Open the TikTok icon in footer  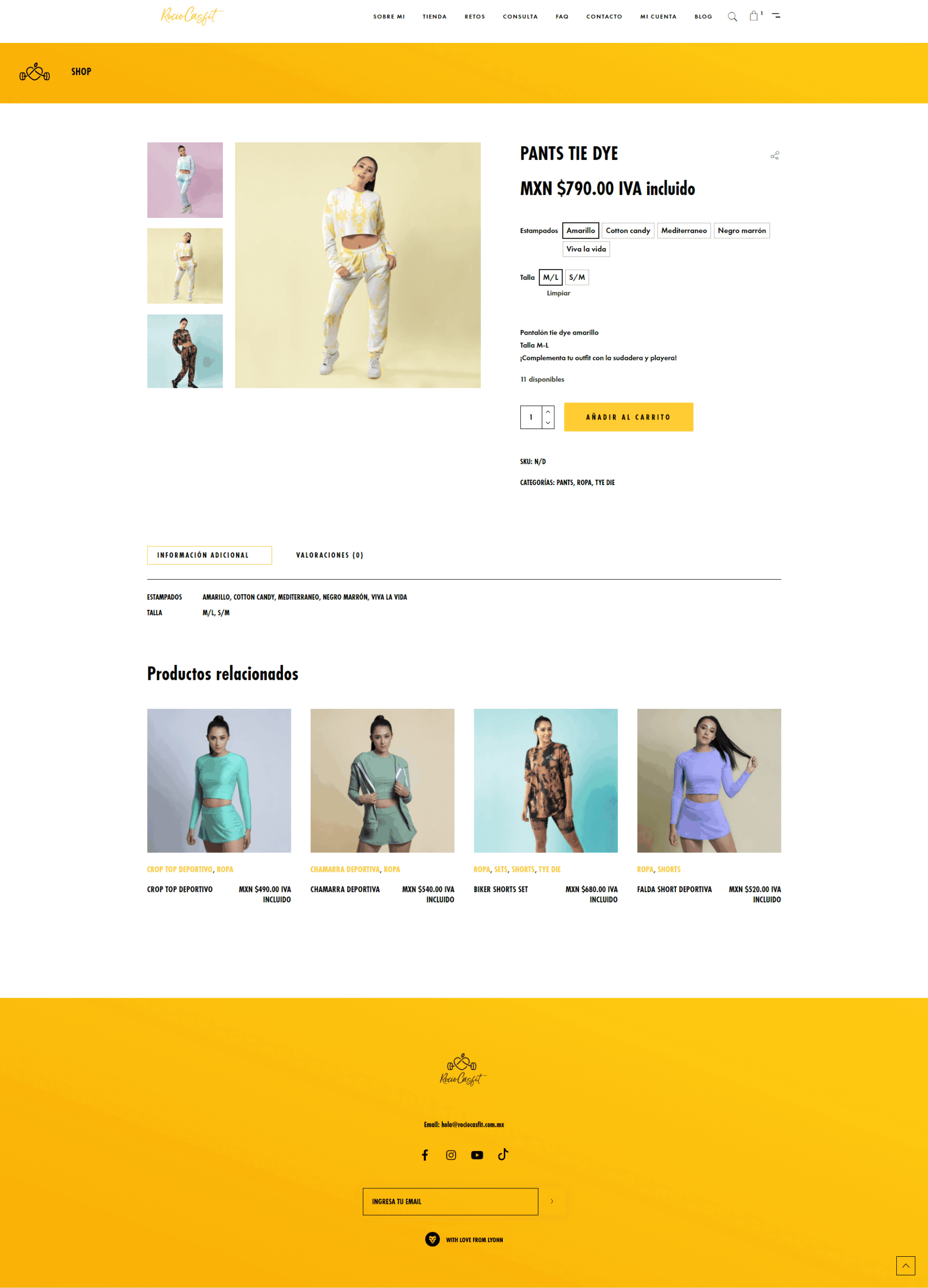tap(503, 1154)
